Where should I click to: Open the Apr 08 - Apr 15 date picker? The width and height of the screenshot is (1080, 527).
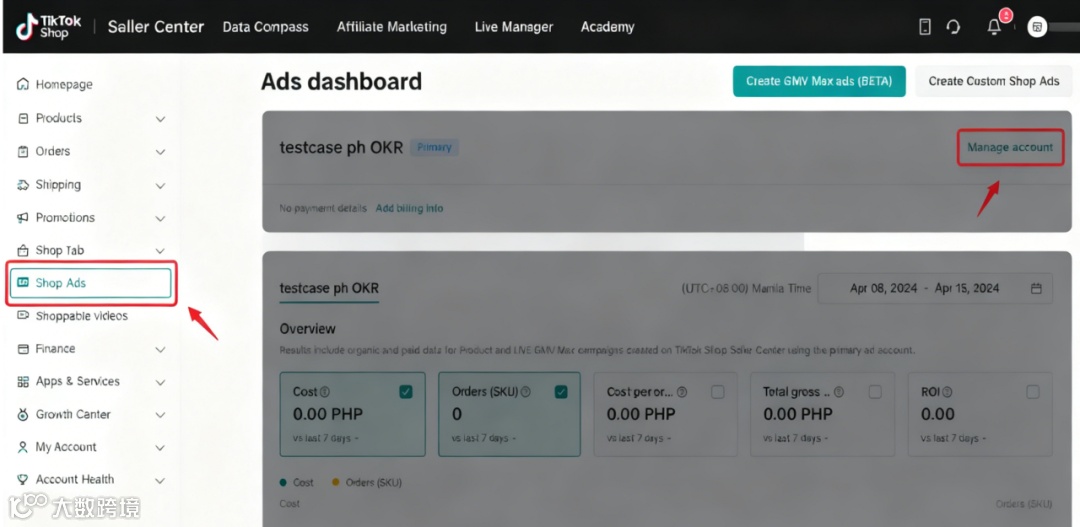pos(935,289)
